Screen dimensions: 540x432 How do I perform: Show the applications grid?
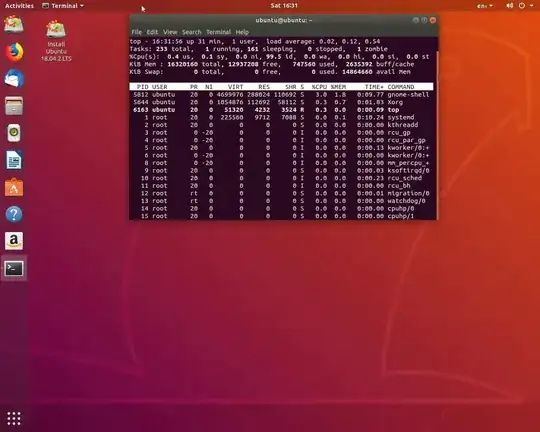pyautogui.click(x=14, y=419)
